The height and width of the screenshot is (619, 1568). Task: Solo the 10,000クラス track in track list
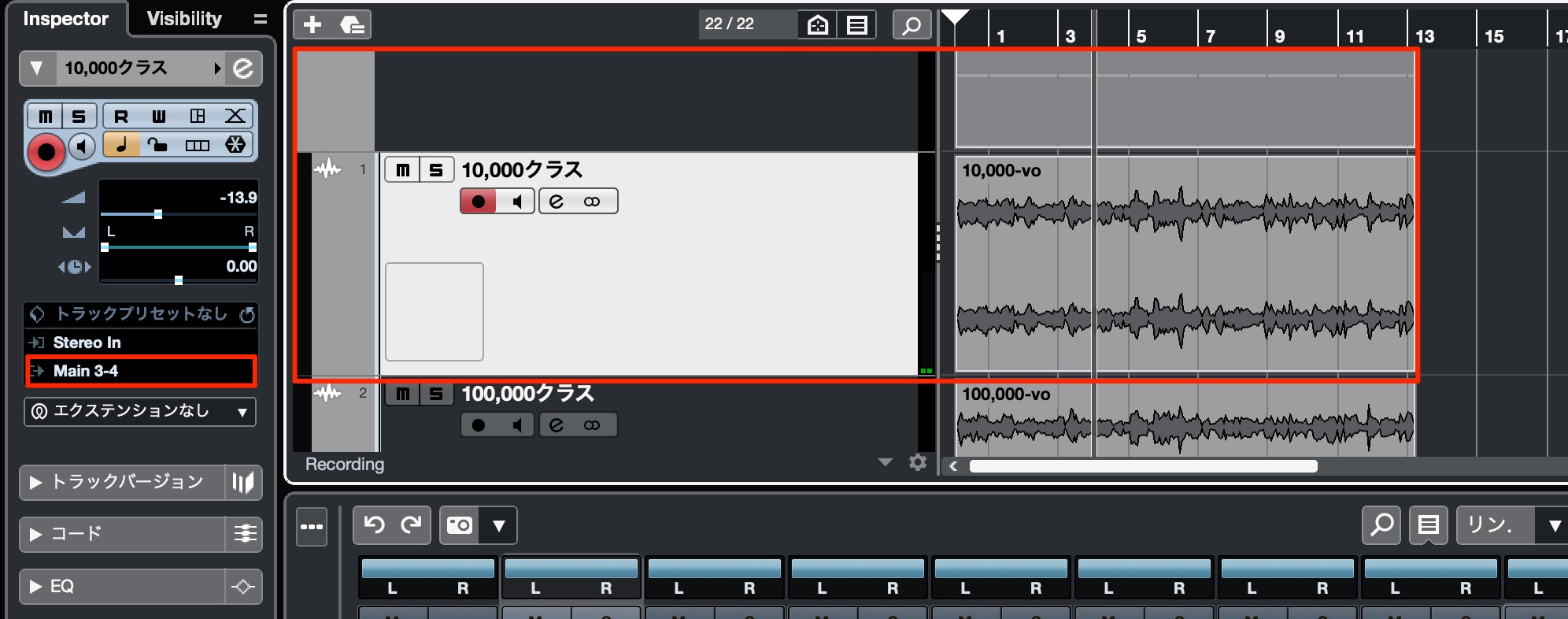coord(436,170)
